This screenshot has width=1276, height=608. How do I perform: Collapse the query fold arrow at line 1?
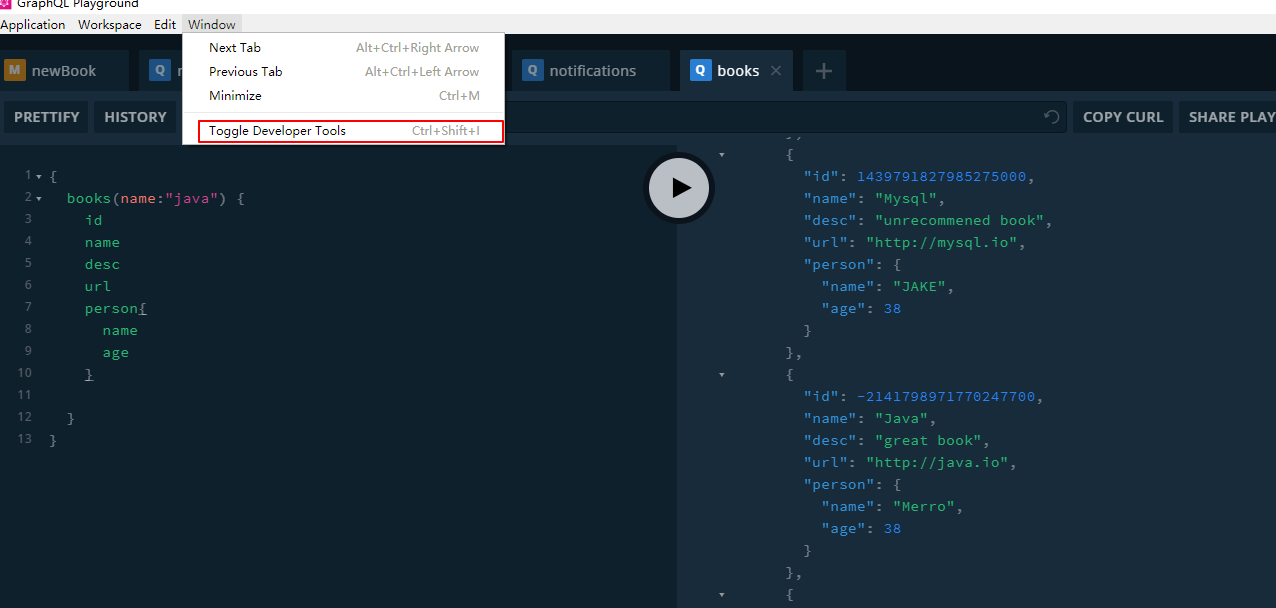pos(39,177)
